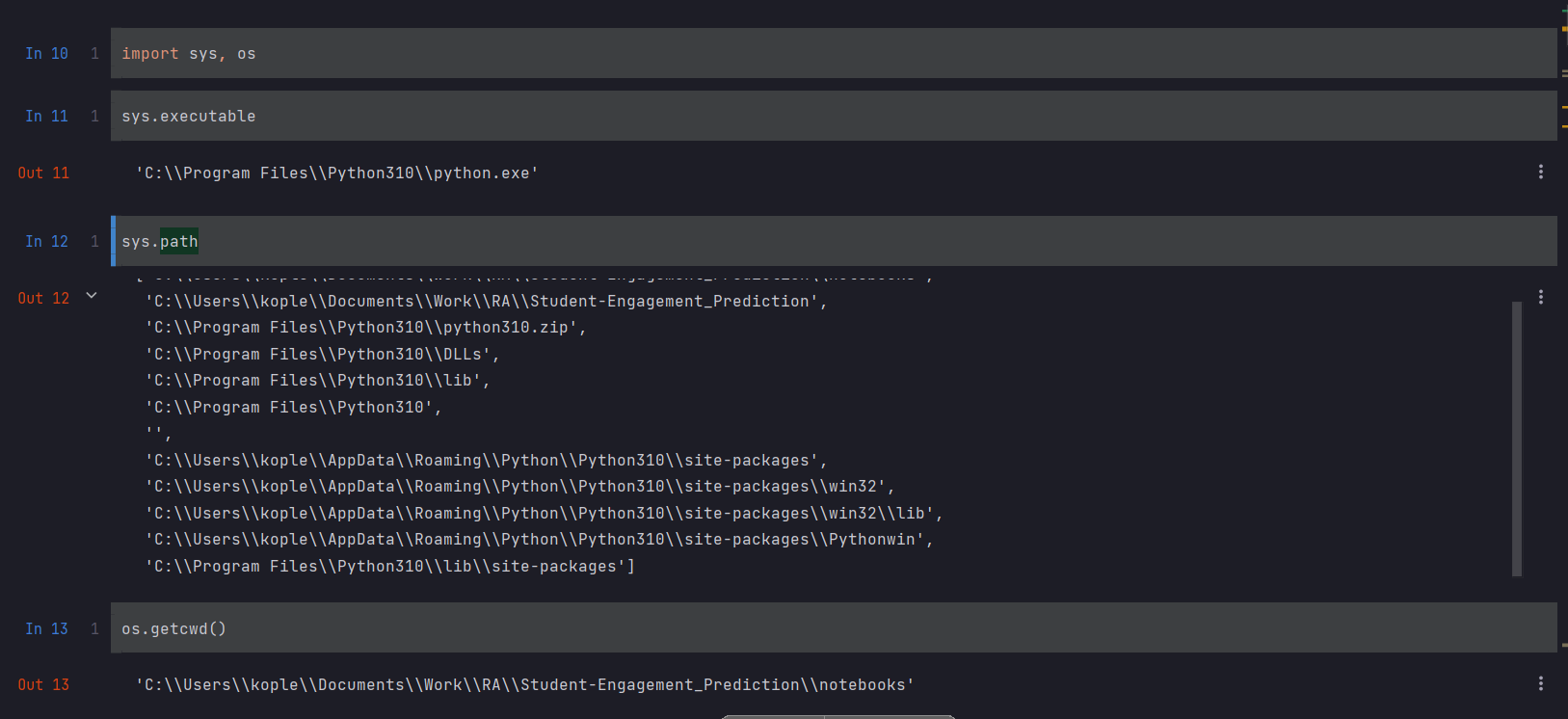Click the Out 12 output label

[43, 299]
